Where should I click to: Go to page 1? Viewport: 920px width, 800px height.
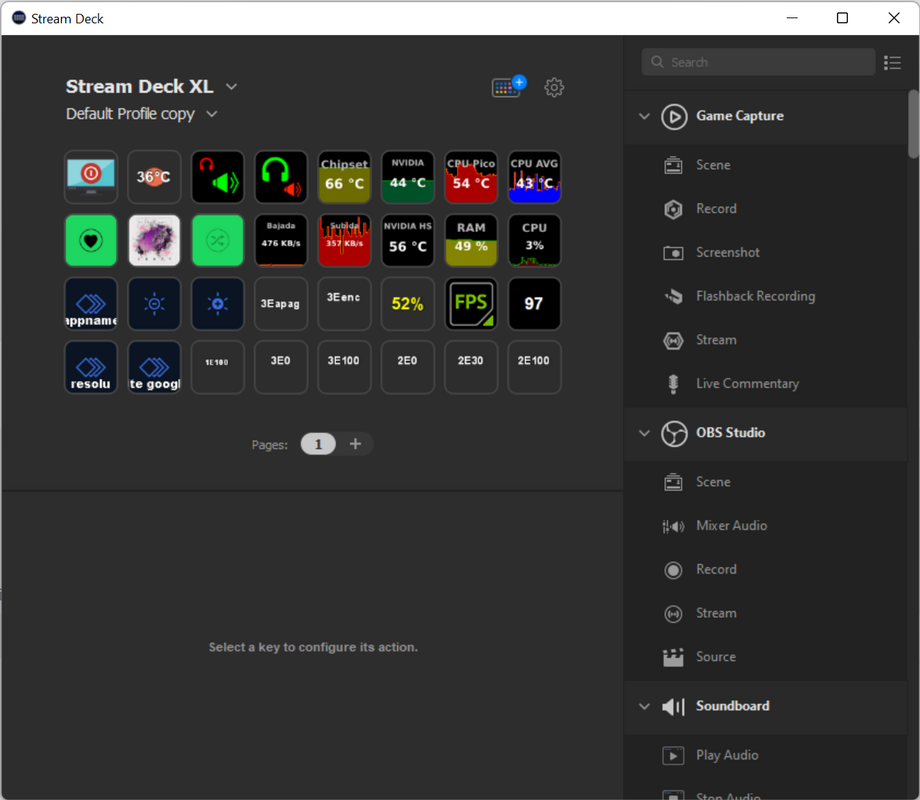[318, 444]
